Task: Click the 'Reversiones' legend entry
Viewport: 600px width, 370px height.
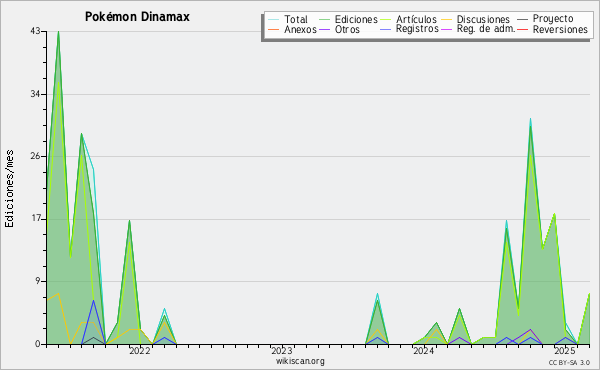Action: click(560, 29)
